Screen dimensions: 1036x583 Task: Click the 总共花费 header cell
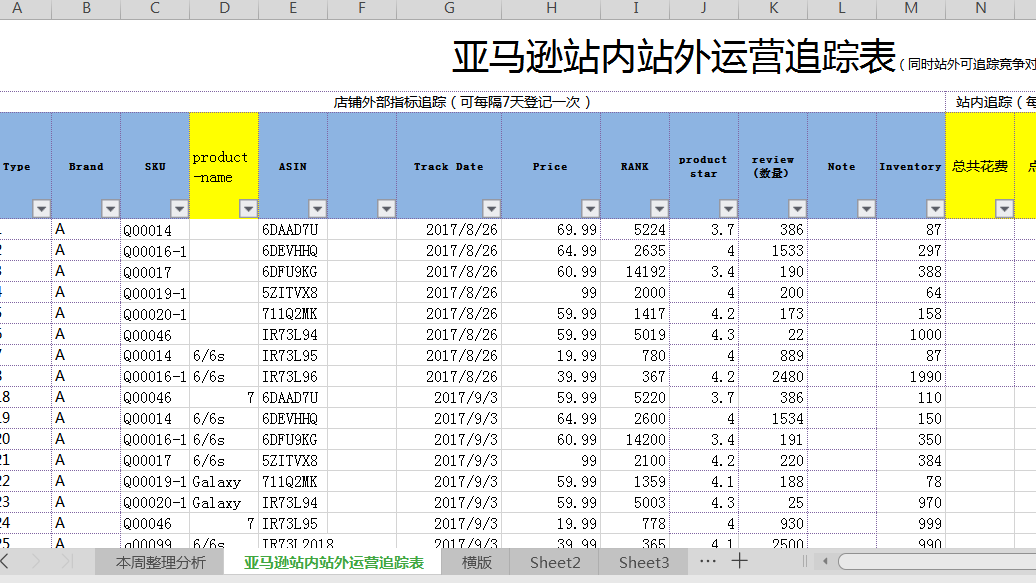pyautogui.click(x=980, y=165)
